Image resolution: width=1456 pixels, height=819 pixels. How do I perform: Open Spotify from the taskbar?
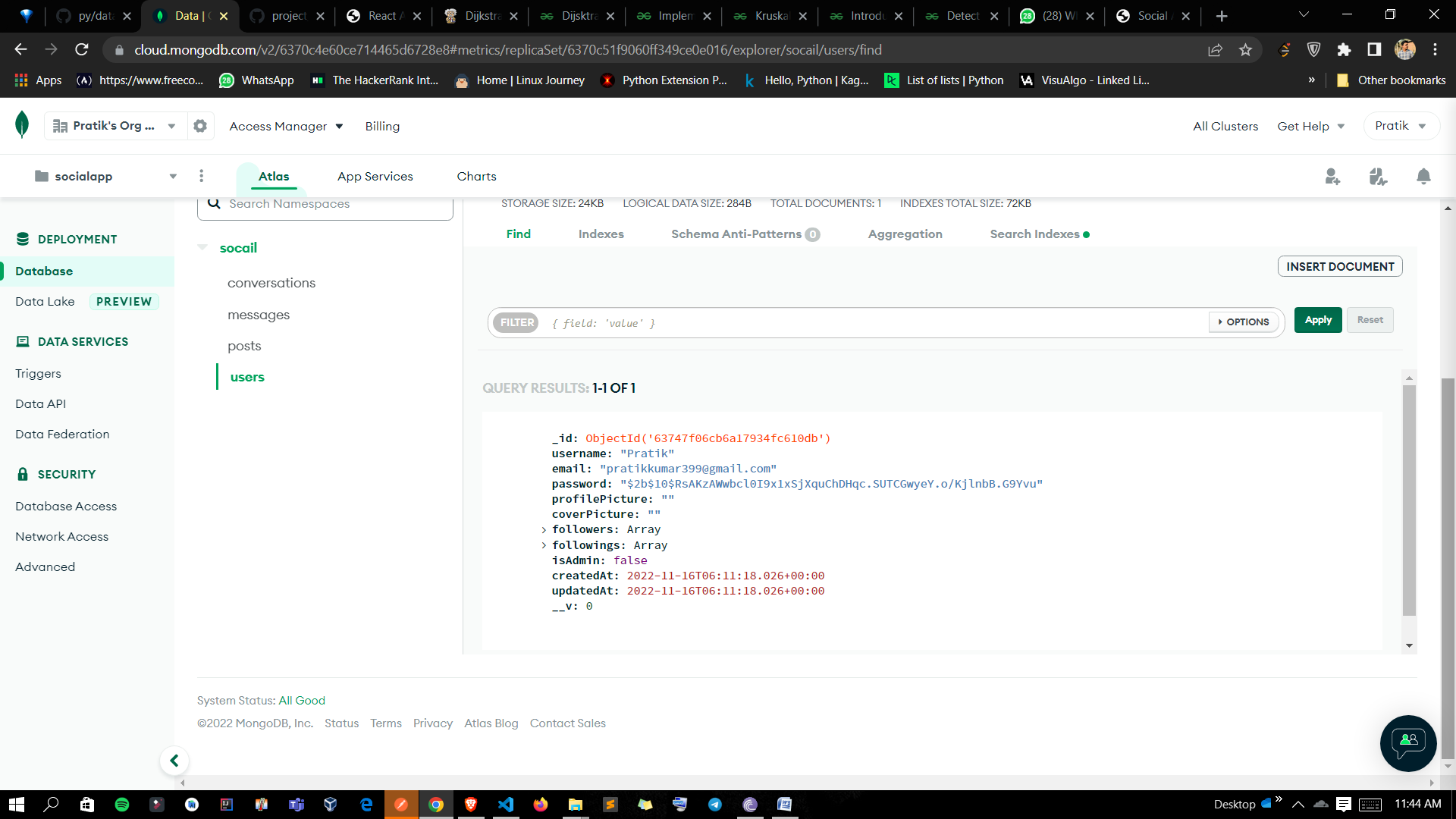pos(122,805)
